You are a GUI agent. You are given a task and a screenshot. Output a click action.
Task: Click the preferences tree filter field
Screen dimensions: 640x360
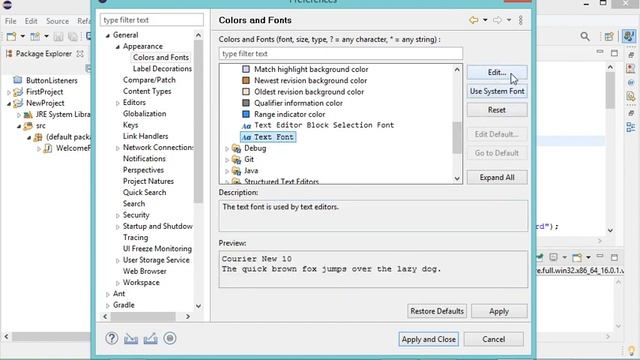point(152,20)
